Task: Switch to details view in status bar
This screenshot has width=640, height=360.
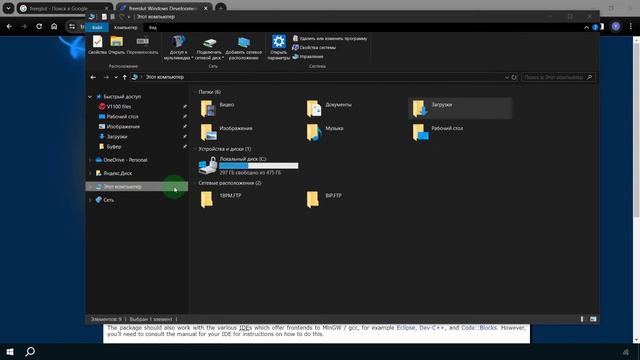Action: 582,319
